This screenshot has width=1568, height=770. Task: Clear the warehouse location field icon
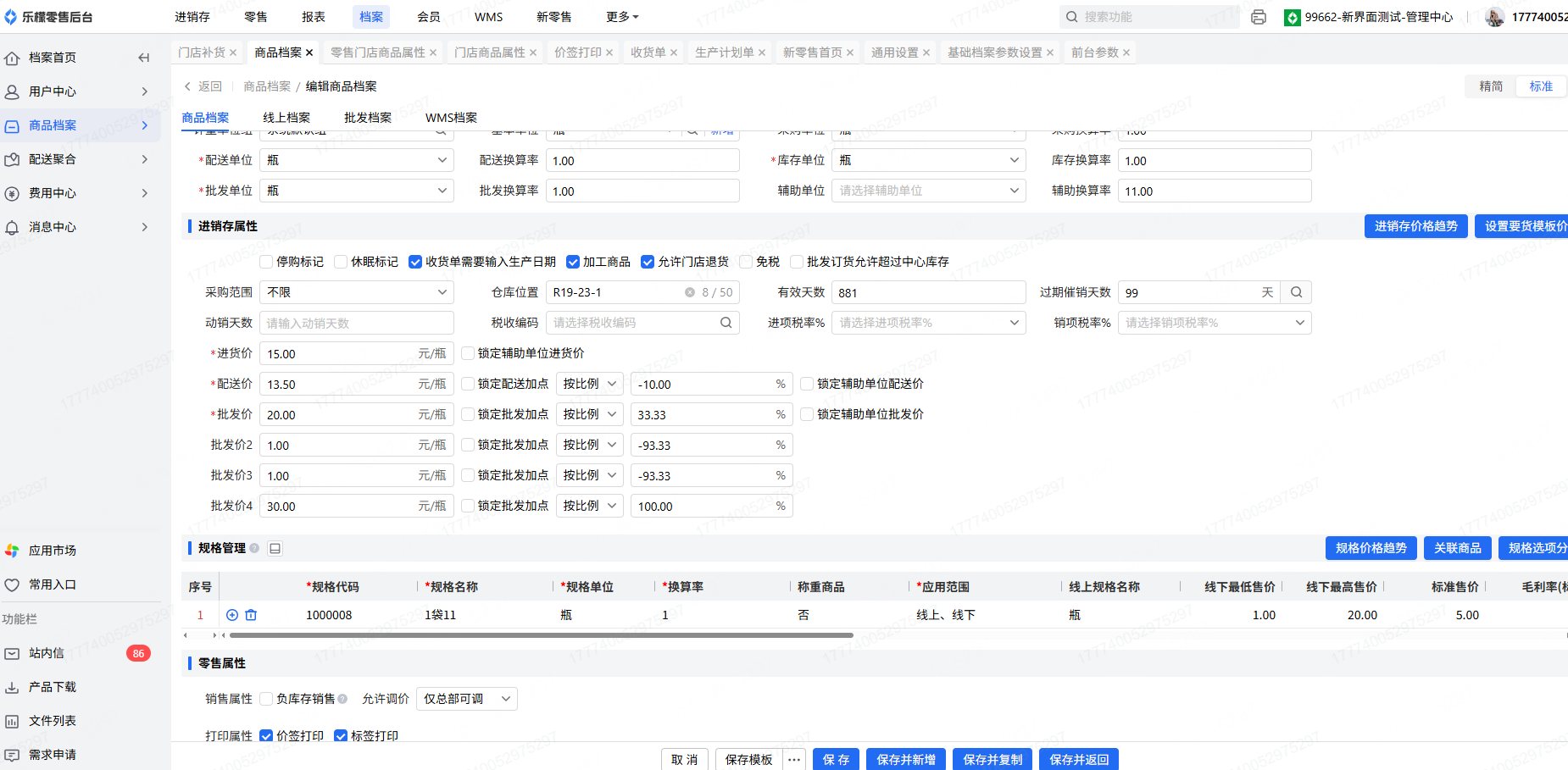[x=690, y=292]
